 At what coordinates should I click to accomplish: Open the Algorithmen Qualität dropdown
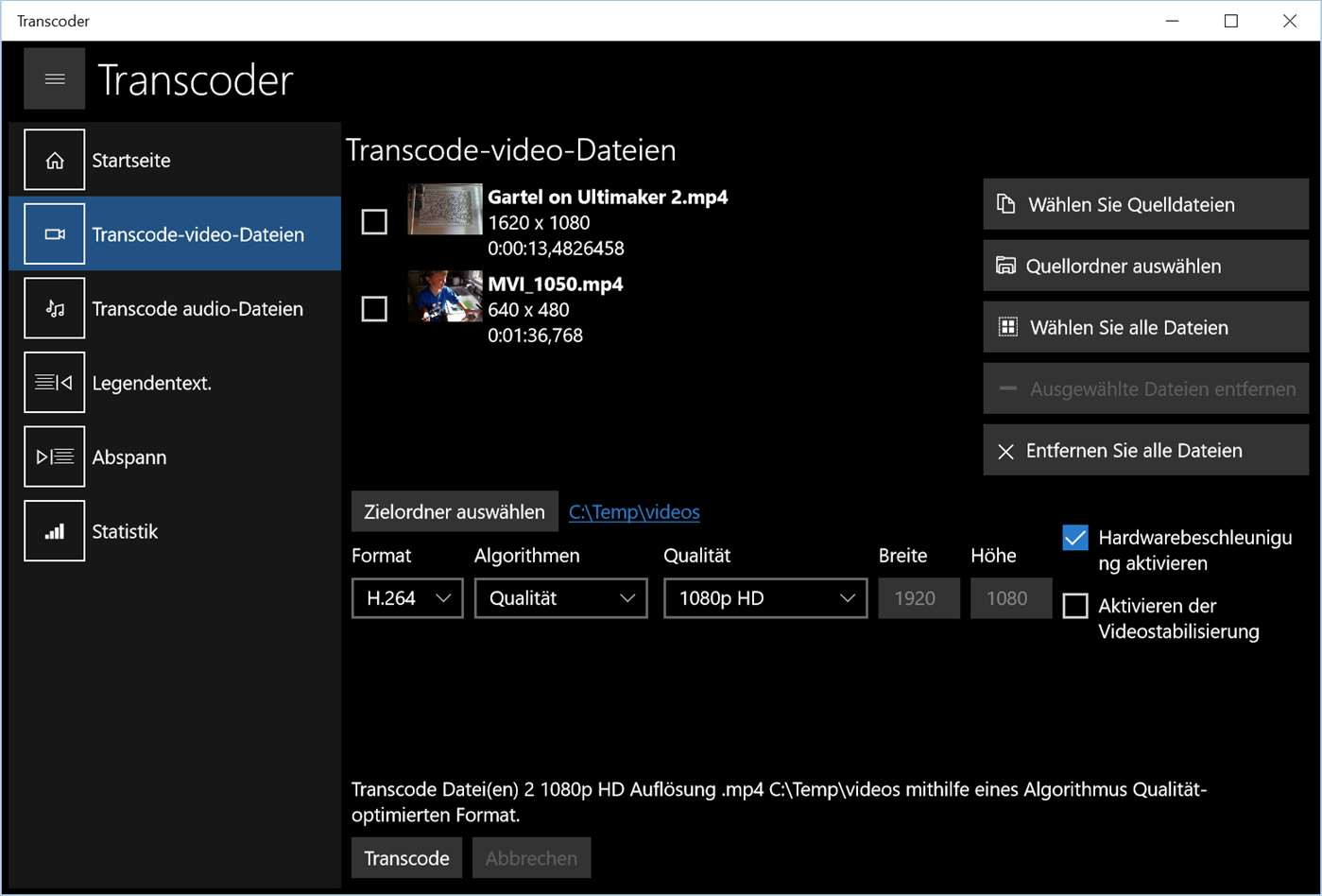tap(560, 598)
